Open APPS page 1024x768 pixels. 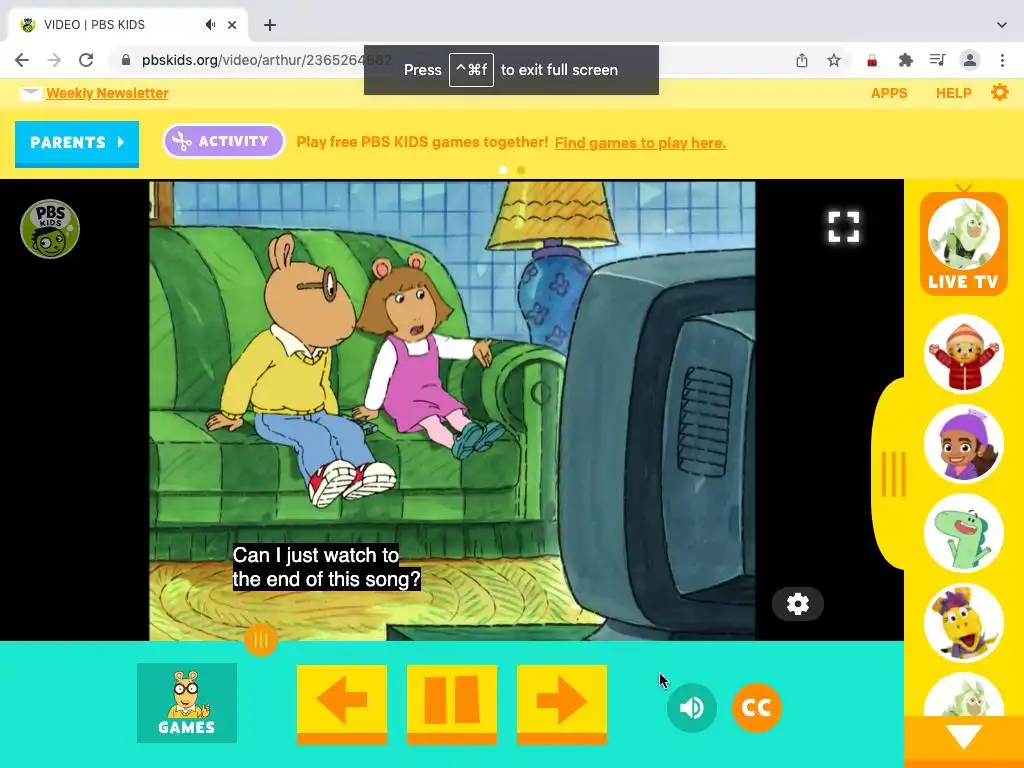point(889,93)
